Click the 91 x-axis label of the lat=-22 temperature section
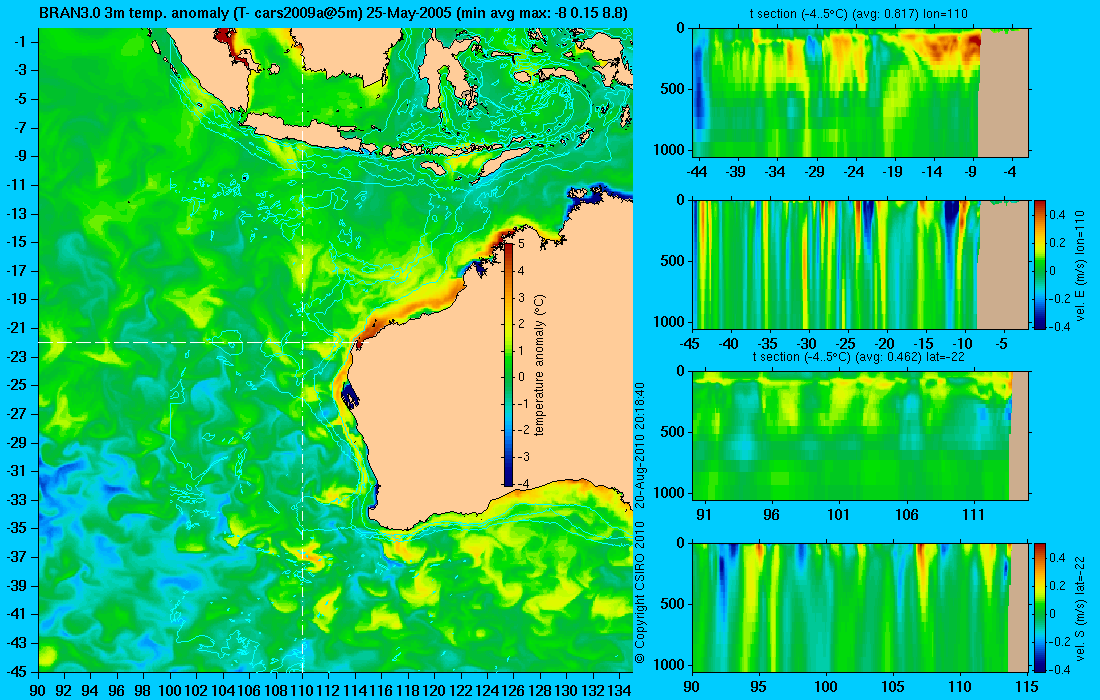The image size is (1100, 700). pyautogui.click(x=704, y=515)
